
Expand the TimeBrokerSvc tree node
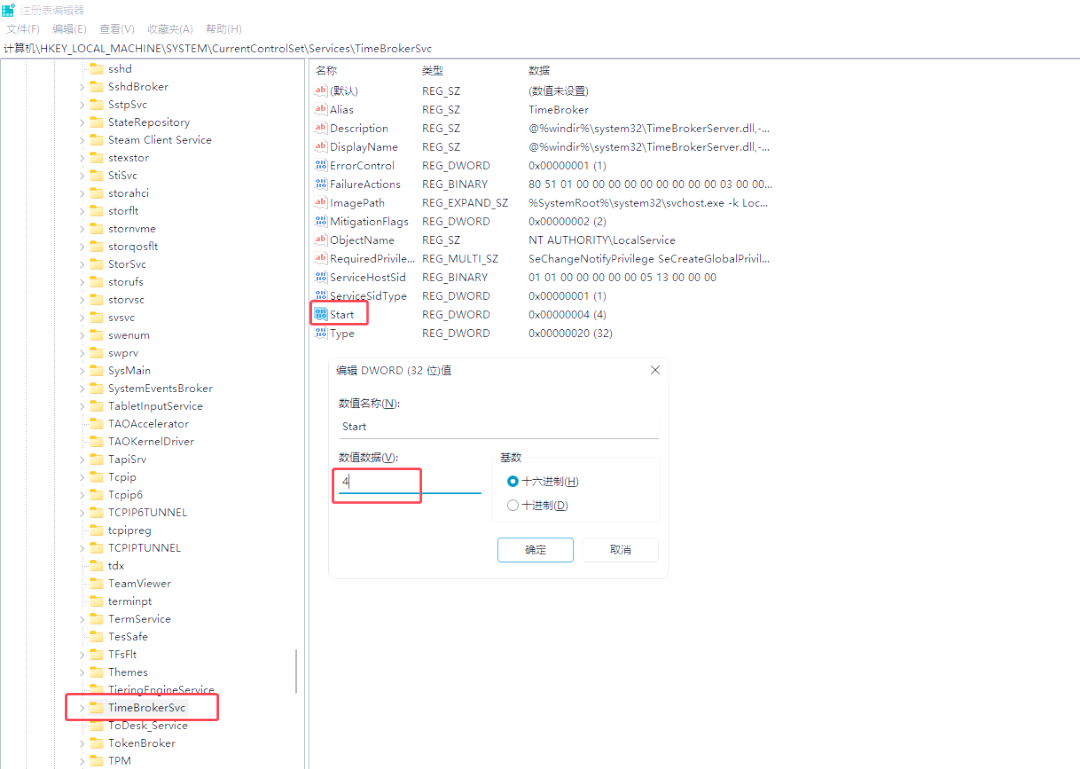82,708
